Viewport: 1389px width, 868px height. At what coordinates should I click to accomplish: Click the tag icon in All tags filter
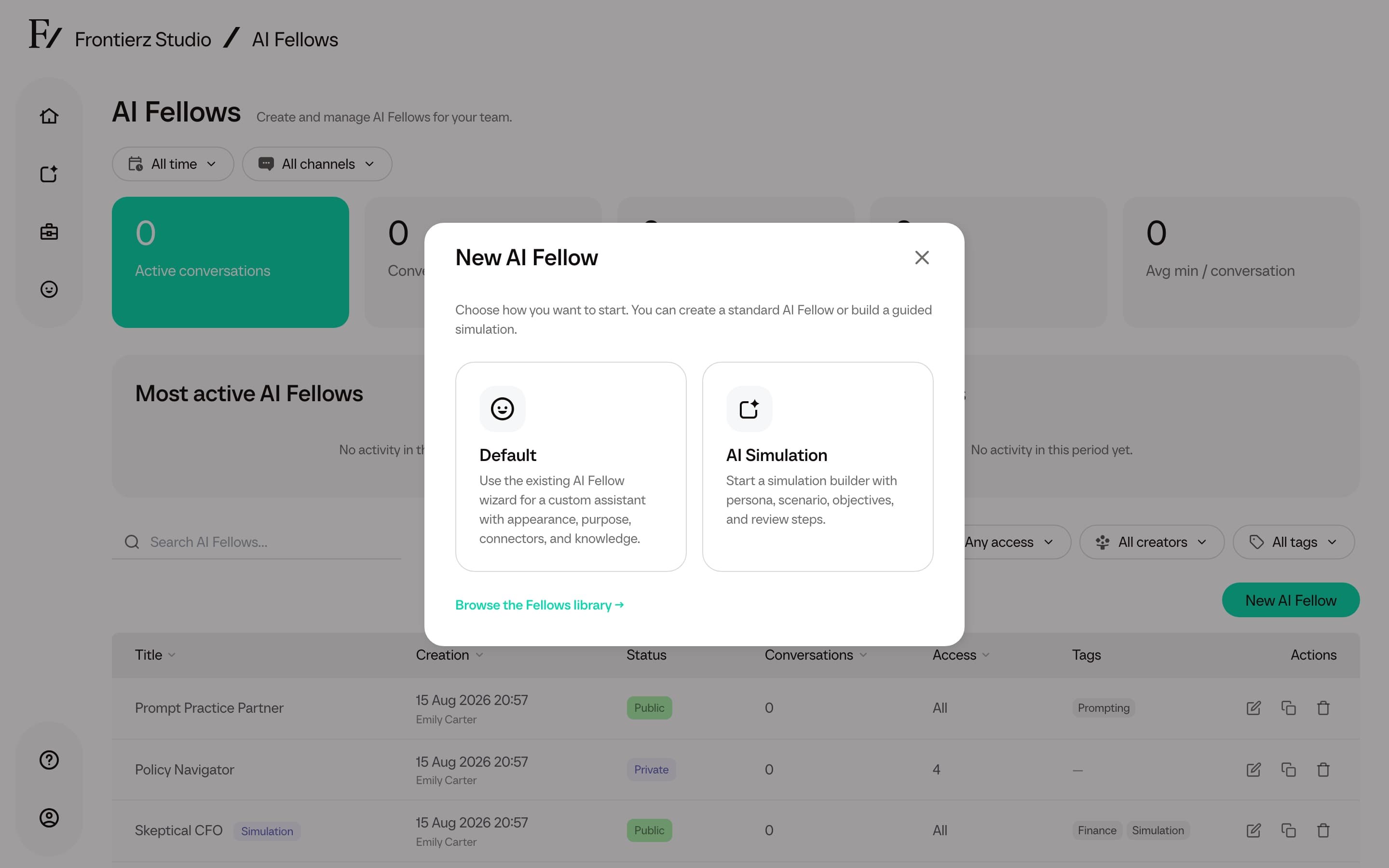coord(1256,542)
